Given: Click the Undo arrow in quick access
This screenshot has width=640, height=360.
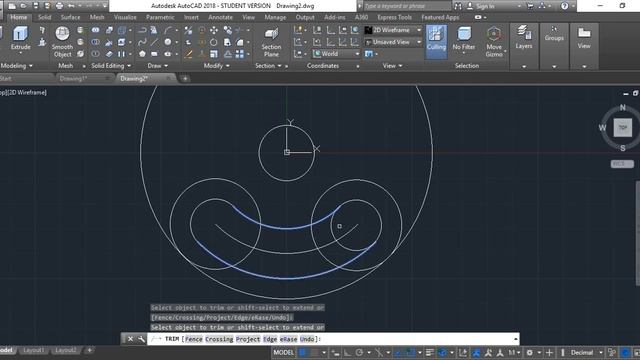Looking at the screenshot, I should 71,6.
